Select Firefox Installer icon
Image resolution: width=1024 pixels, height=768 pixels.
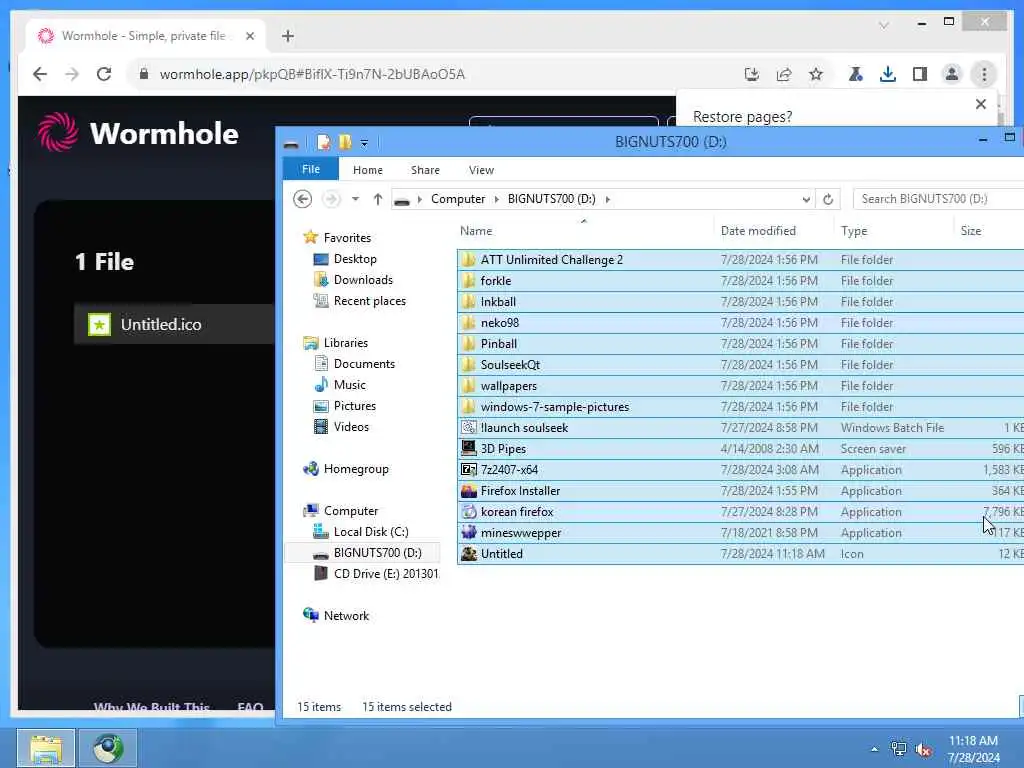468,490
